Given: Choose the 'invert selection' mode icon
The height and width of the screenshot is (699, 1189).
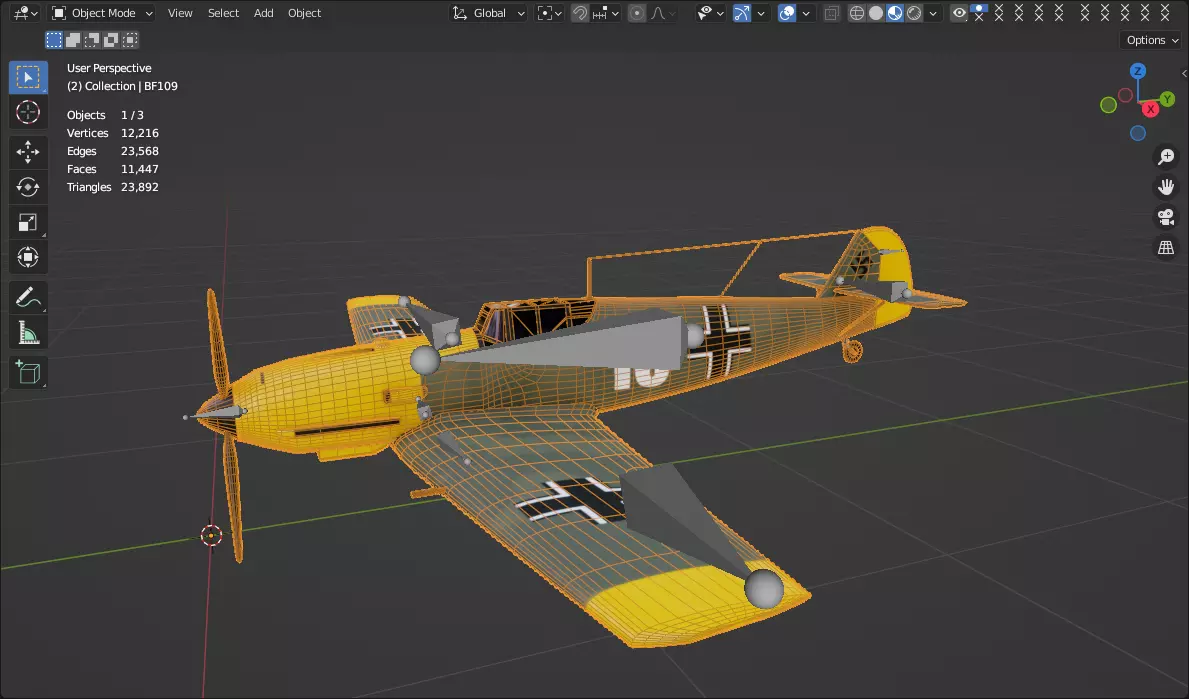Looking at the screenshot, I should tap(111, 39).
